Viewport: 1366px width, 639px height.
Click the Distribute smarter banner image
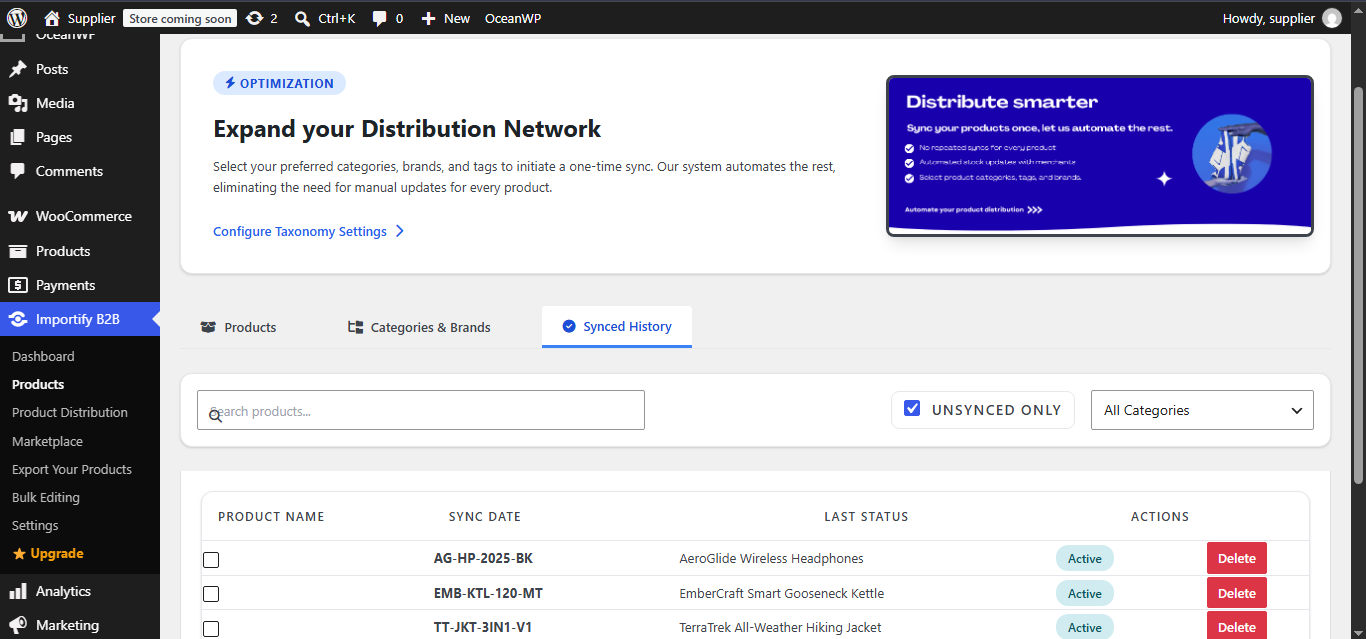1099,156
